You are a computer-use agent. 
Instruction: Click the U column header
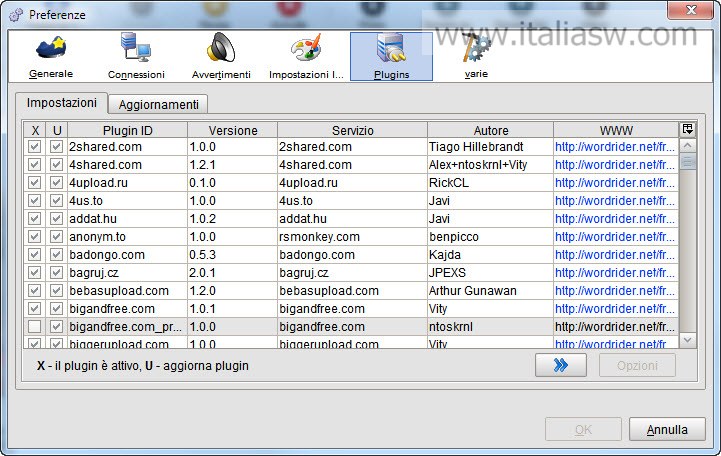coord(57,130)
